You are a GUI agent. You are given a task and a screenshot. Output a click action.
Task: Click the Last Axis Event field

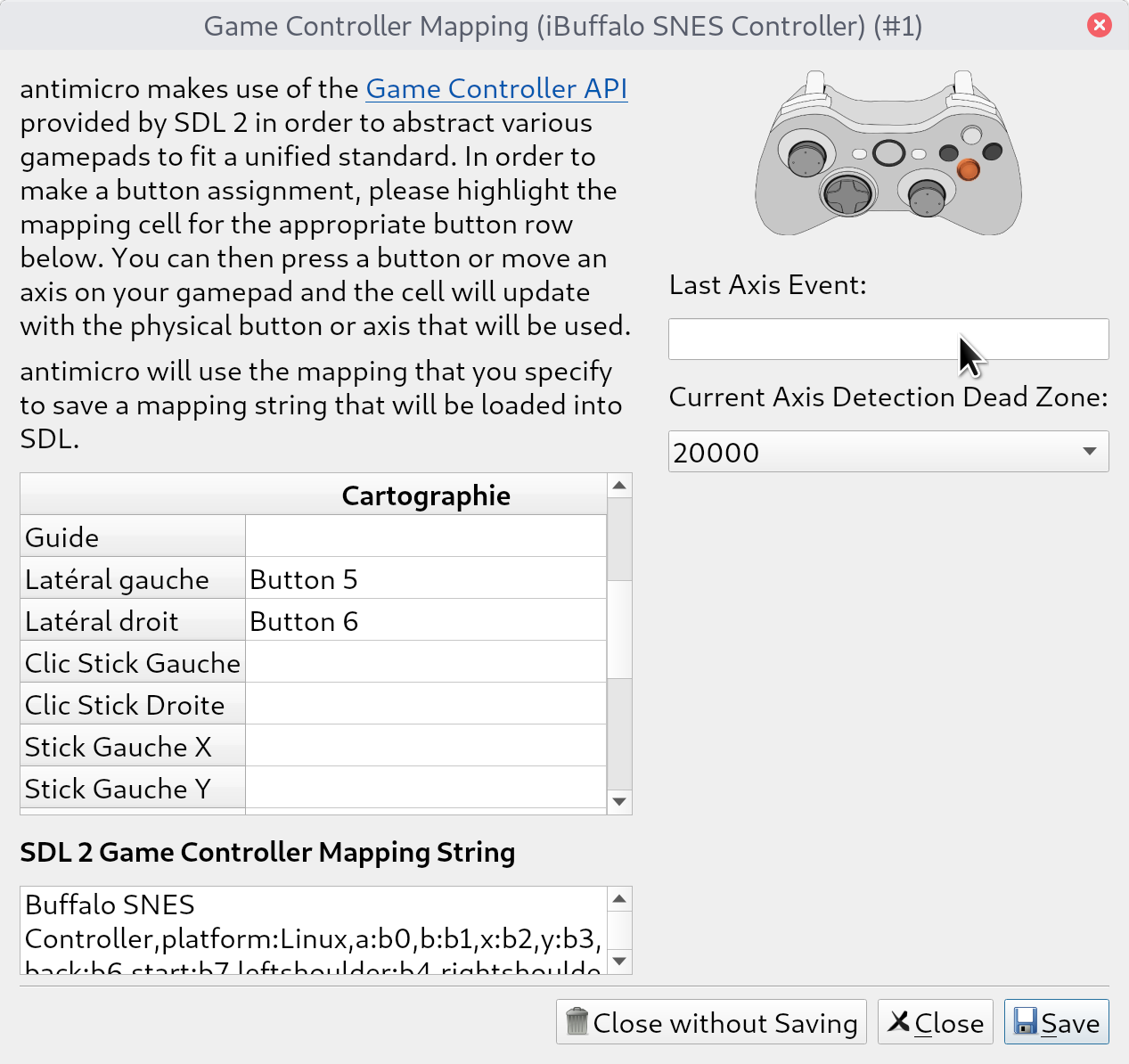coord(888,340)
